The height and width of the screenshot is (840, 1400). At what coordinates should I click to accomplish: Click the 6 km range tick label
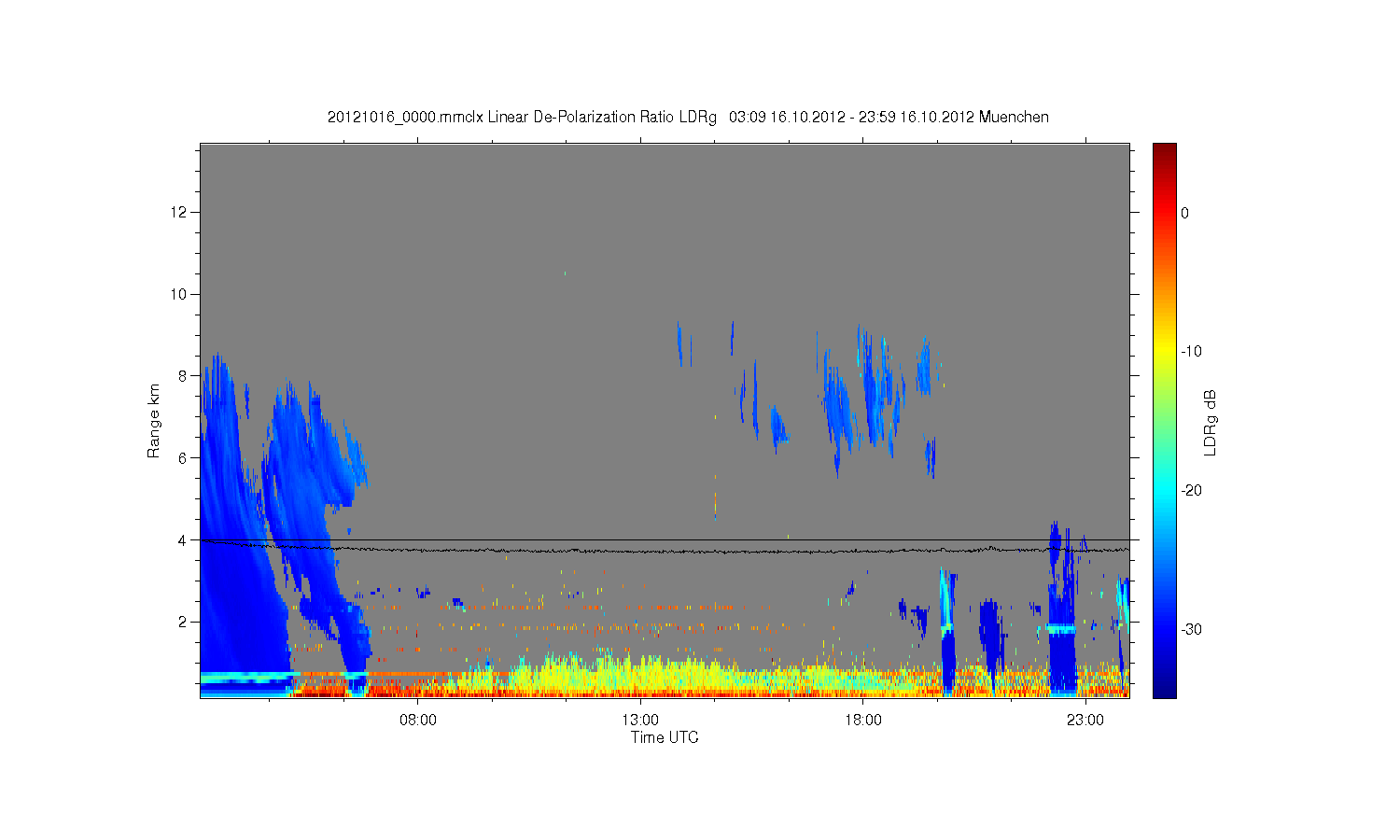(183, 457)
